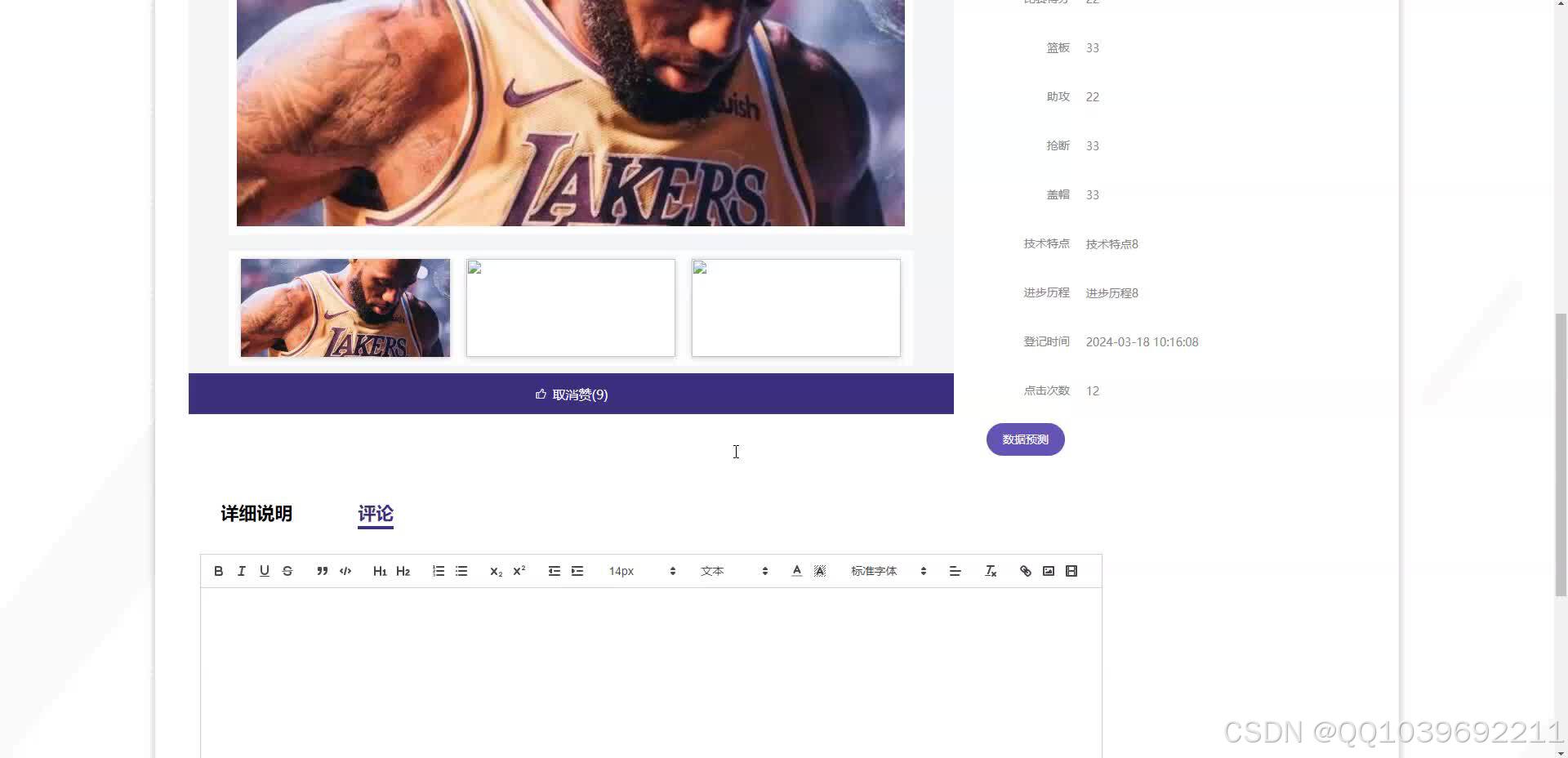1568x758 pixels.
Task: Click the 点击次数 value 12
Action: [x=1093, y=391]
